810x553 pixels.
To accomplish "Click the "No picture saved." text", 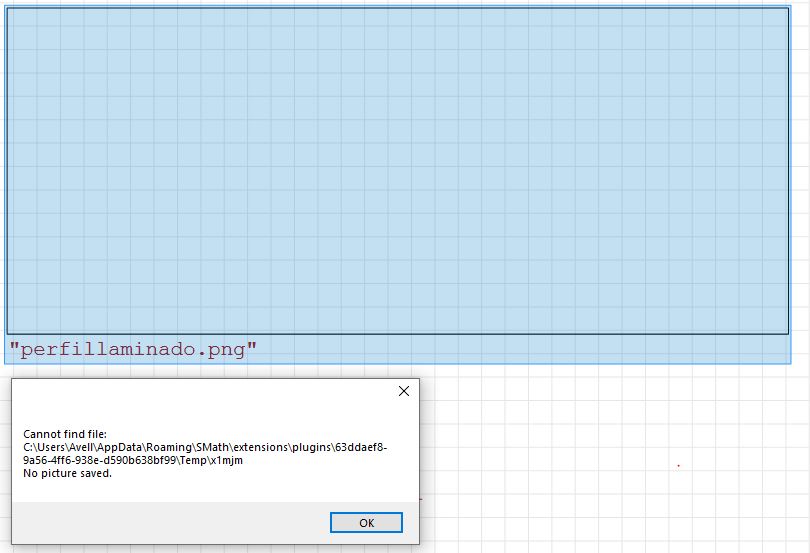I will point(67,473).
